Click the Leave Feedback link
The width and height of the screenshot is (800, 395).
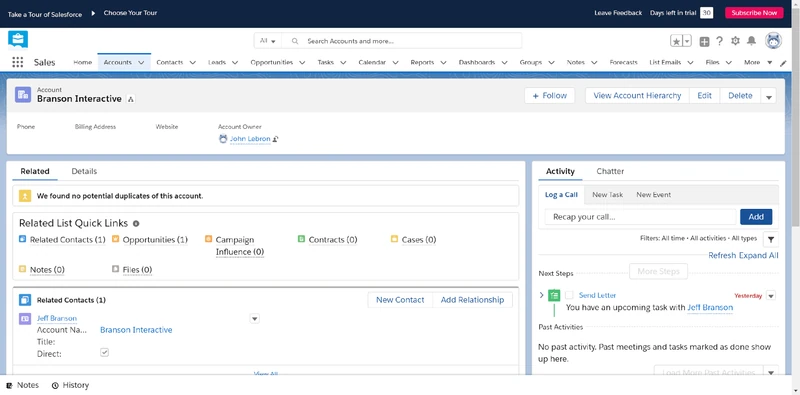(618, 13)
